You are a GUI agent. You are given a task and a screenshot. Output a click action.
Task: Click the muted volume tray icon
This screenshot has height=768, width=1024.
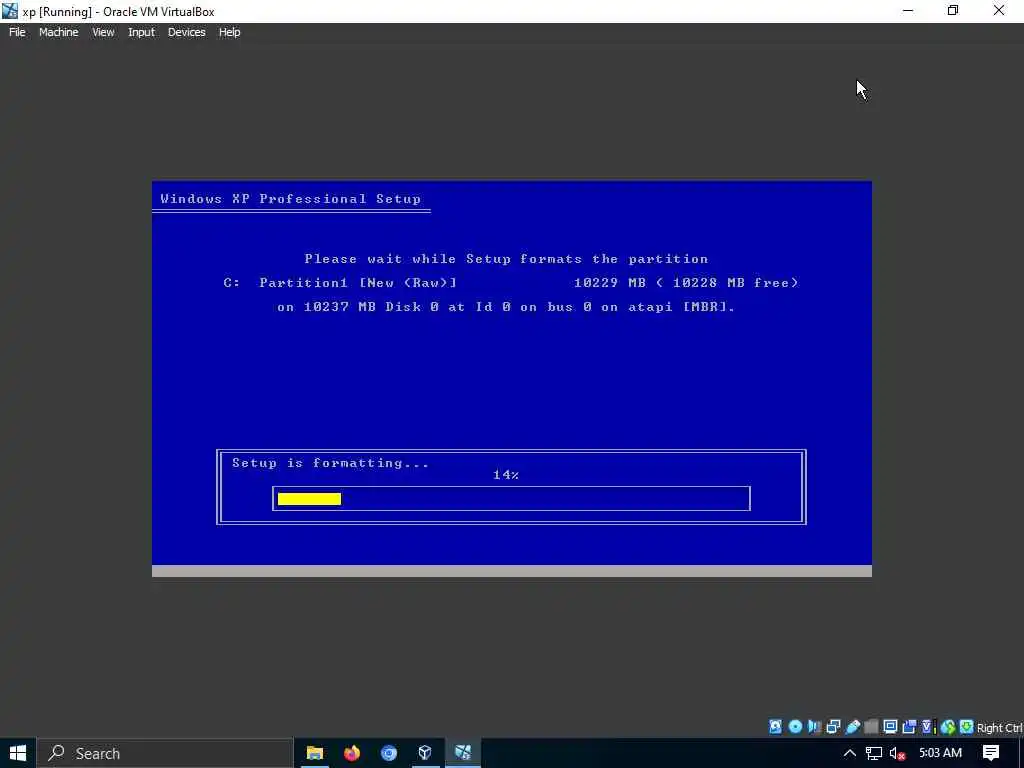tap(897, 753)
